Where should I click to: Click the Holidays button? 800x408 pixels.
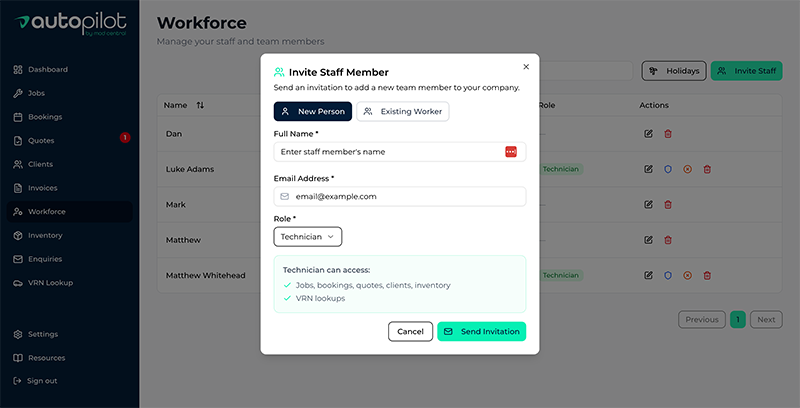[x=674, y=71]
